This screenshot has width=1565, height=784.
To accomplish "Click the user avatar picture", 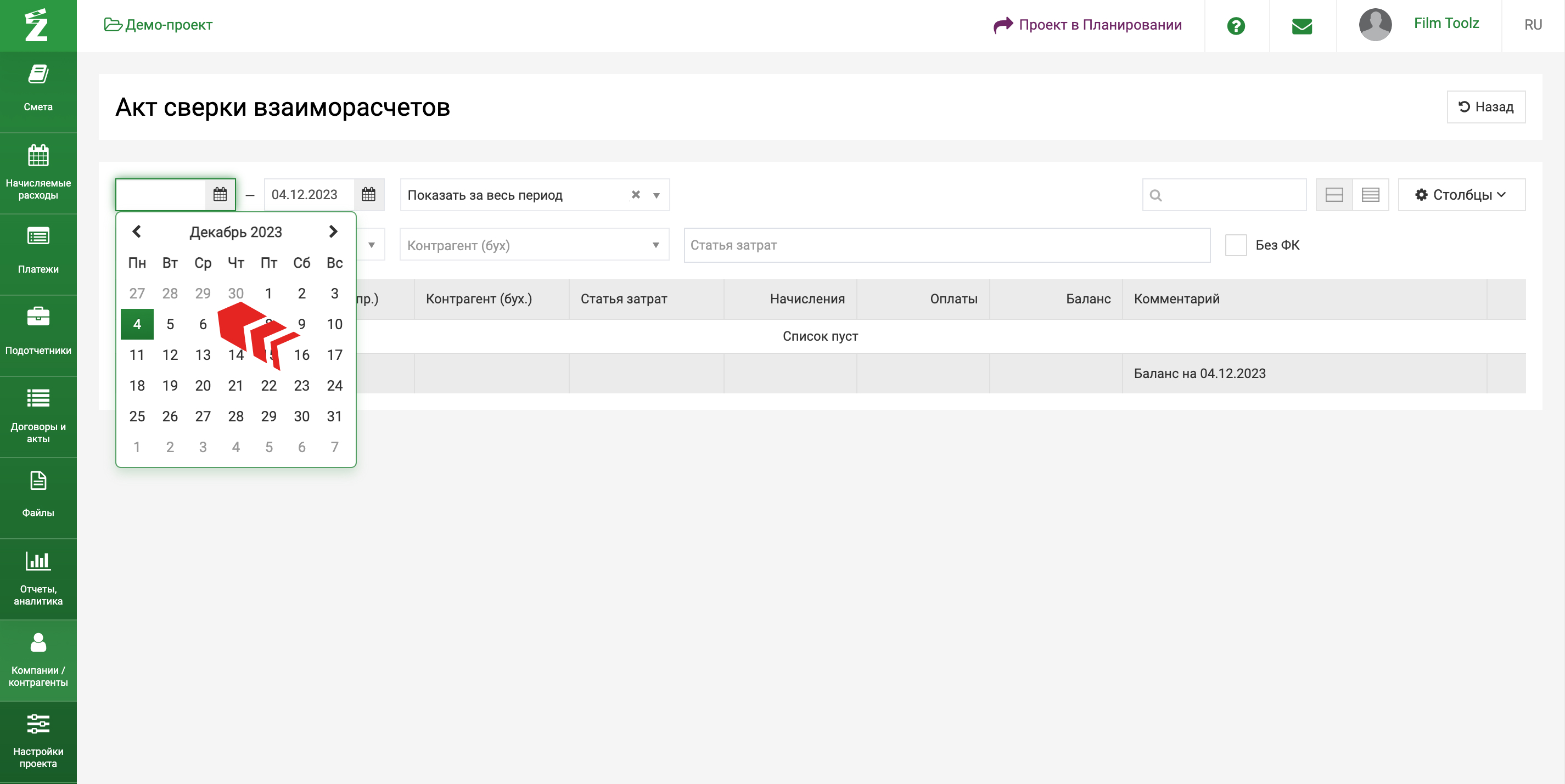I will click(x=1375, y=25).
